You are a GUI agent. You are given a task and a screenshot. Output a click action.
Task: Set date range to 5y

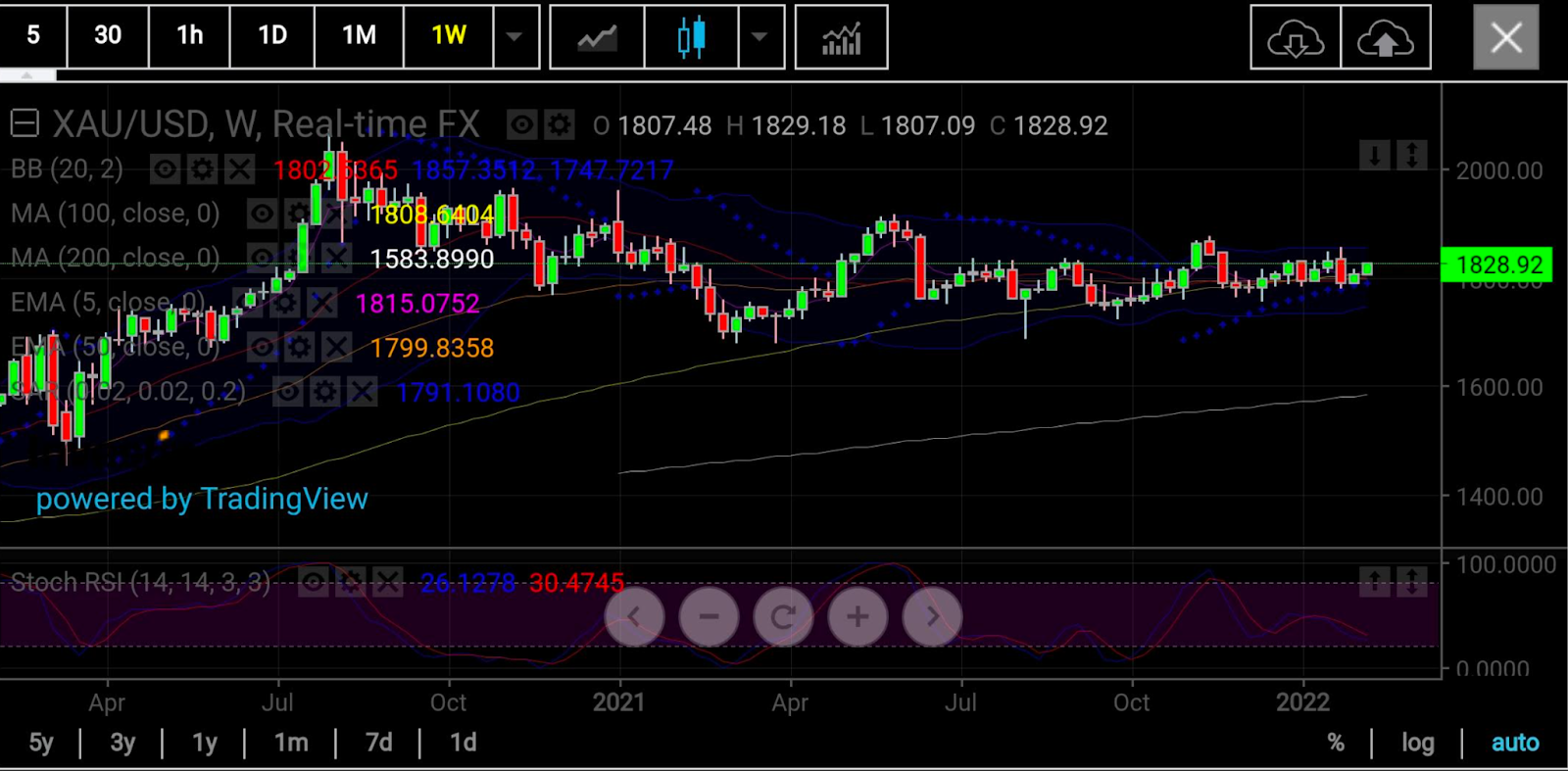(41, 743)
